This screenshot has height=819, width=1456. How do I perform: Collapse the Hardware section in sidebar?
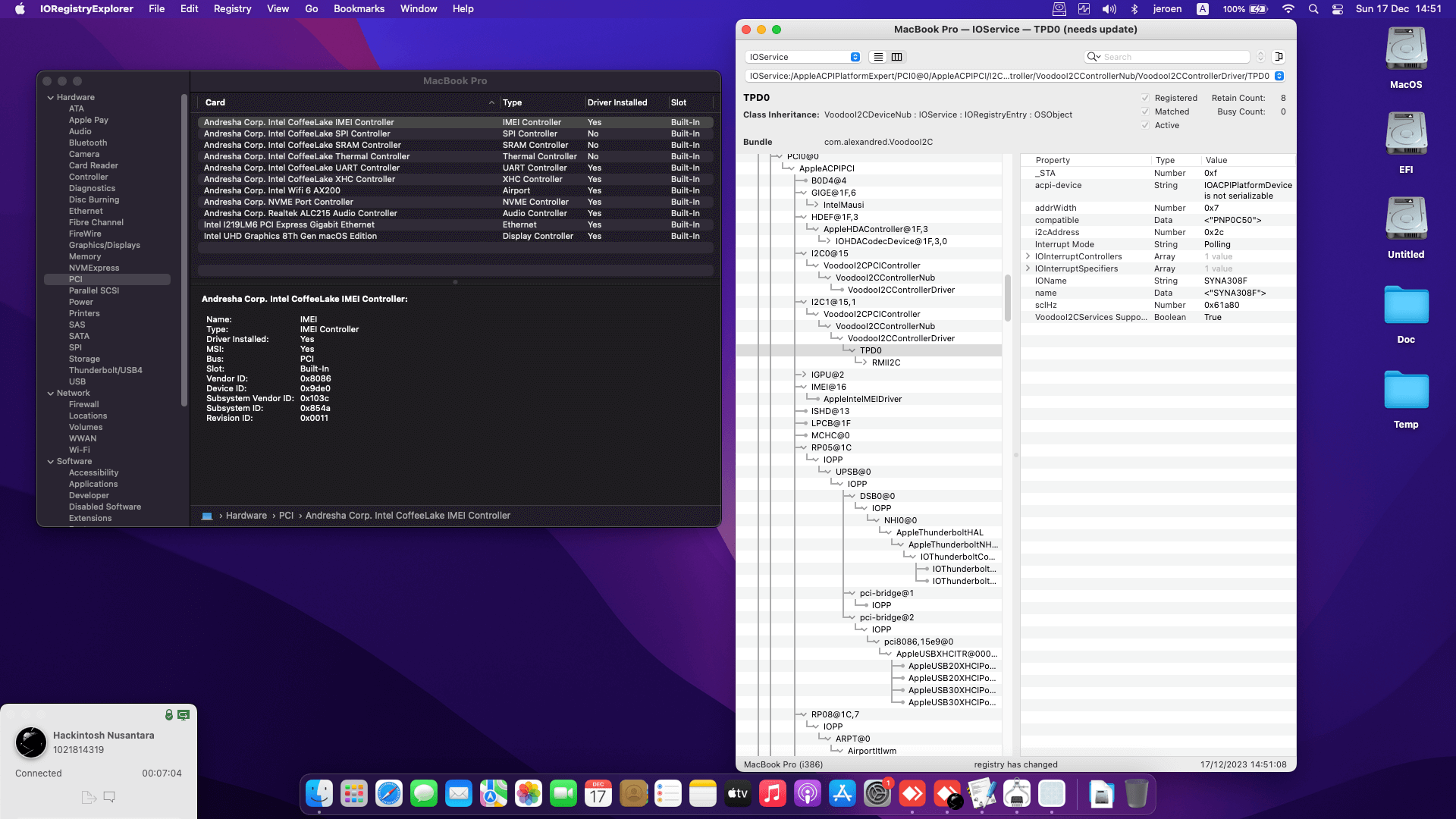51,97
